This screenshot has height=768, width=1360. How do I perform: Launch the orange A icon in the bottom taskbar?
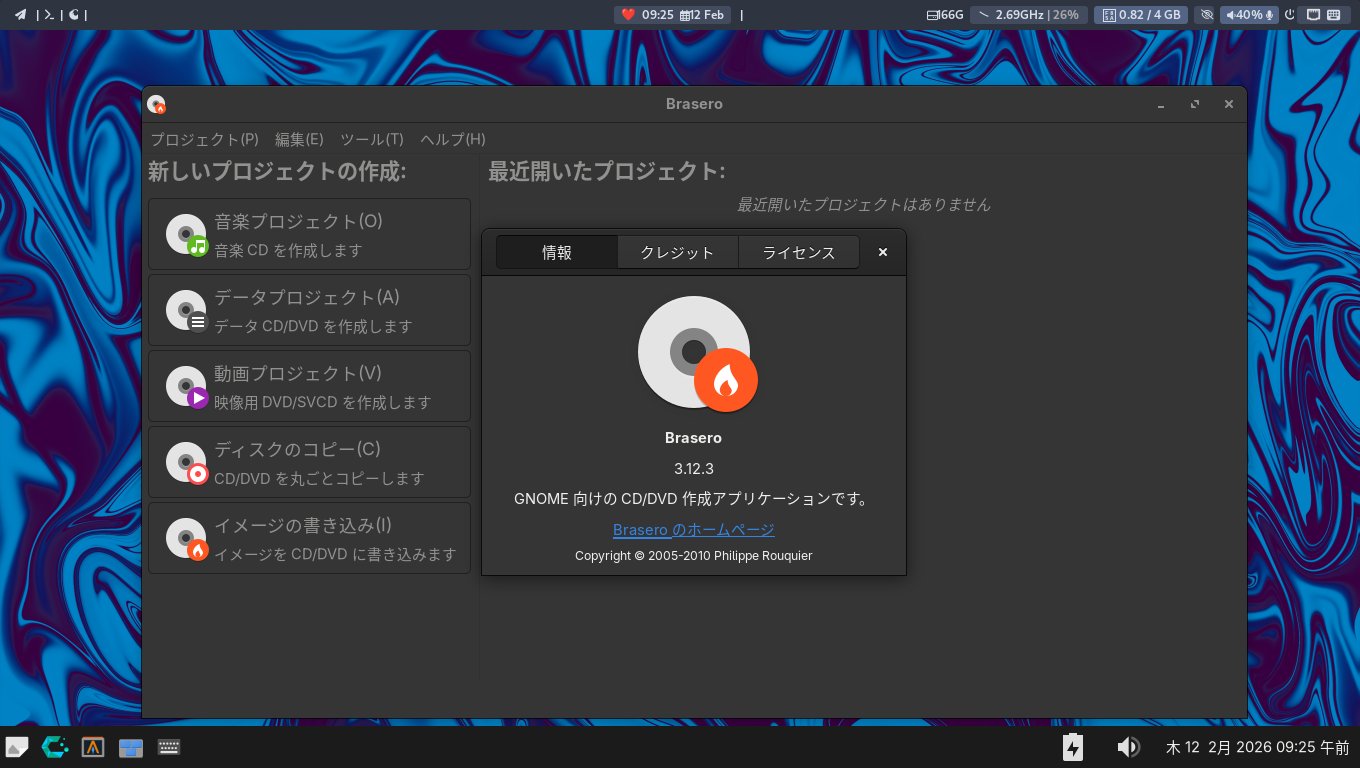[x=93, y=747]
